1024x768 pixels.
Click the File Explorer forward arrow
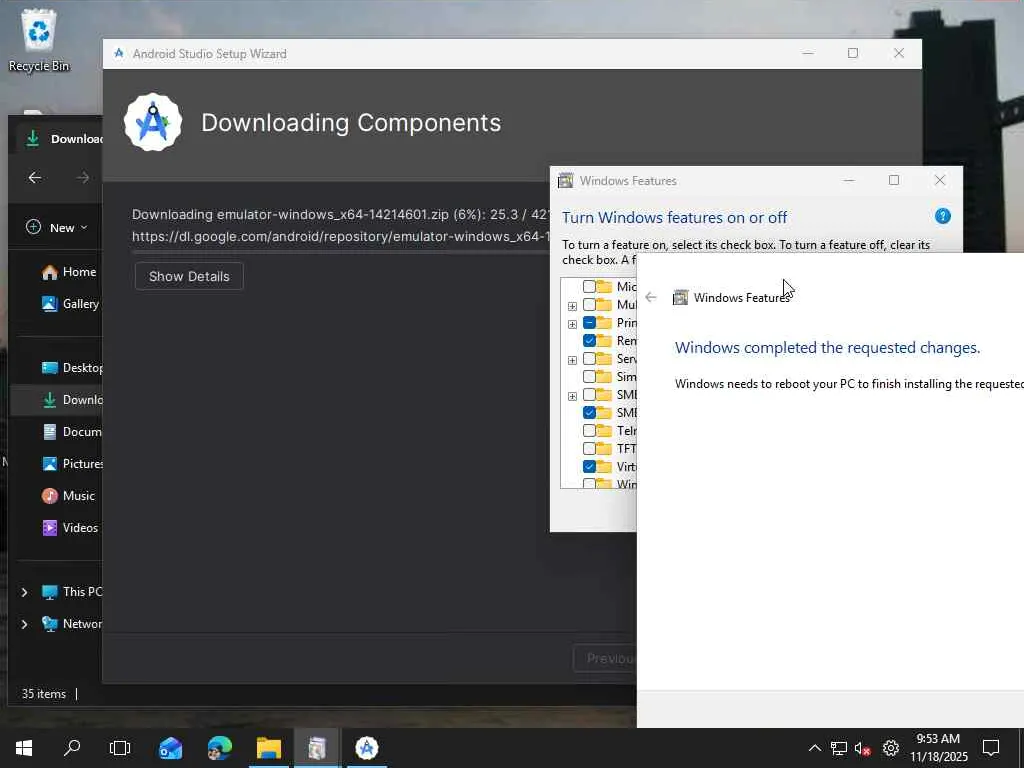pos(83,178)
